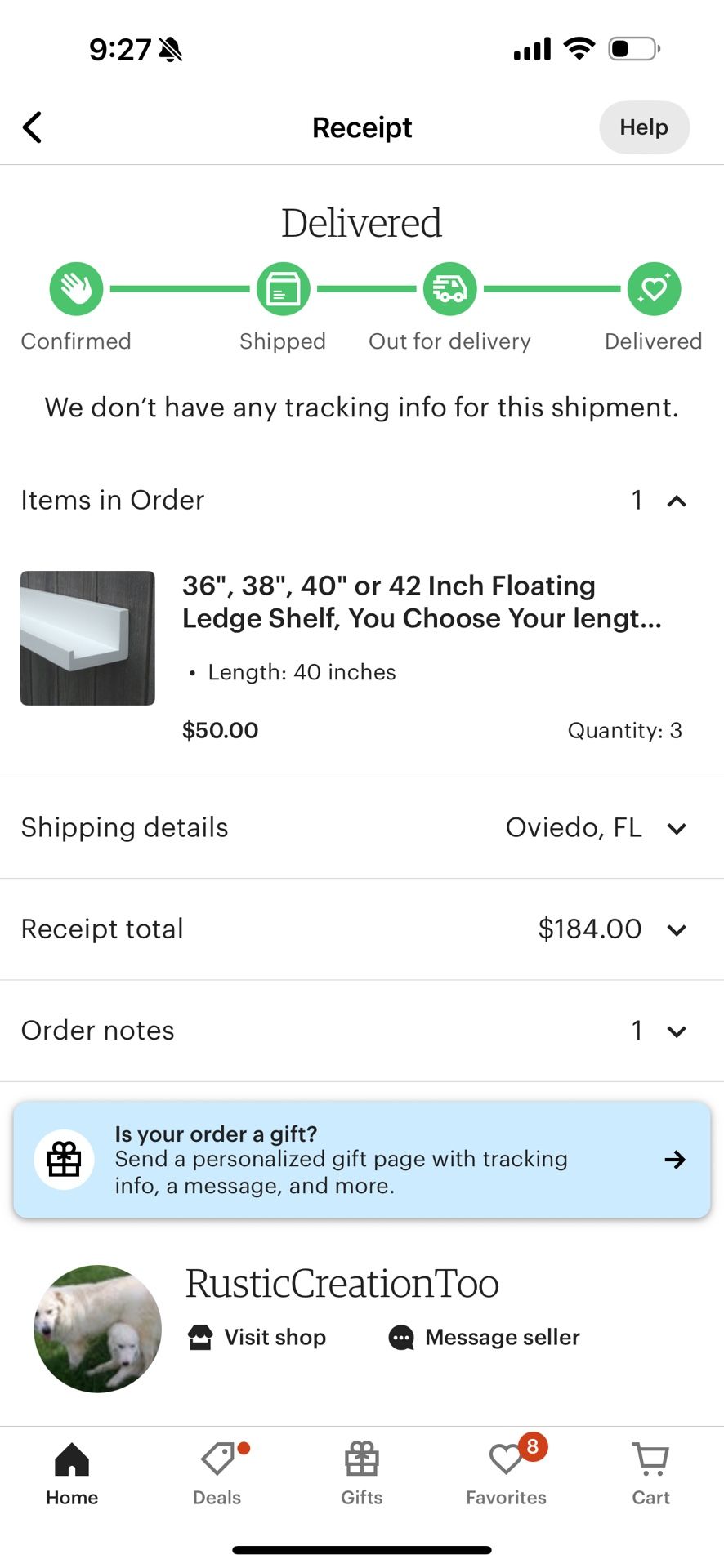
Task: Tap Visit shop link
Action: click(257, 1337)
